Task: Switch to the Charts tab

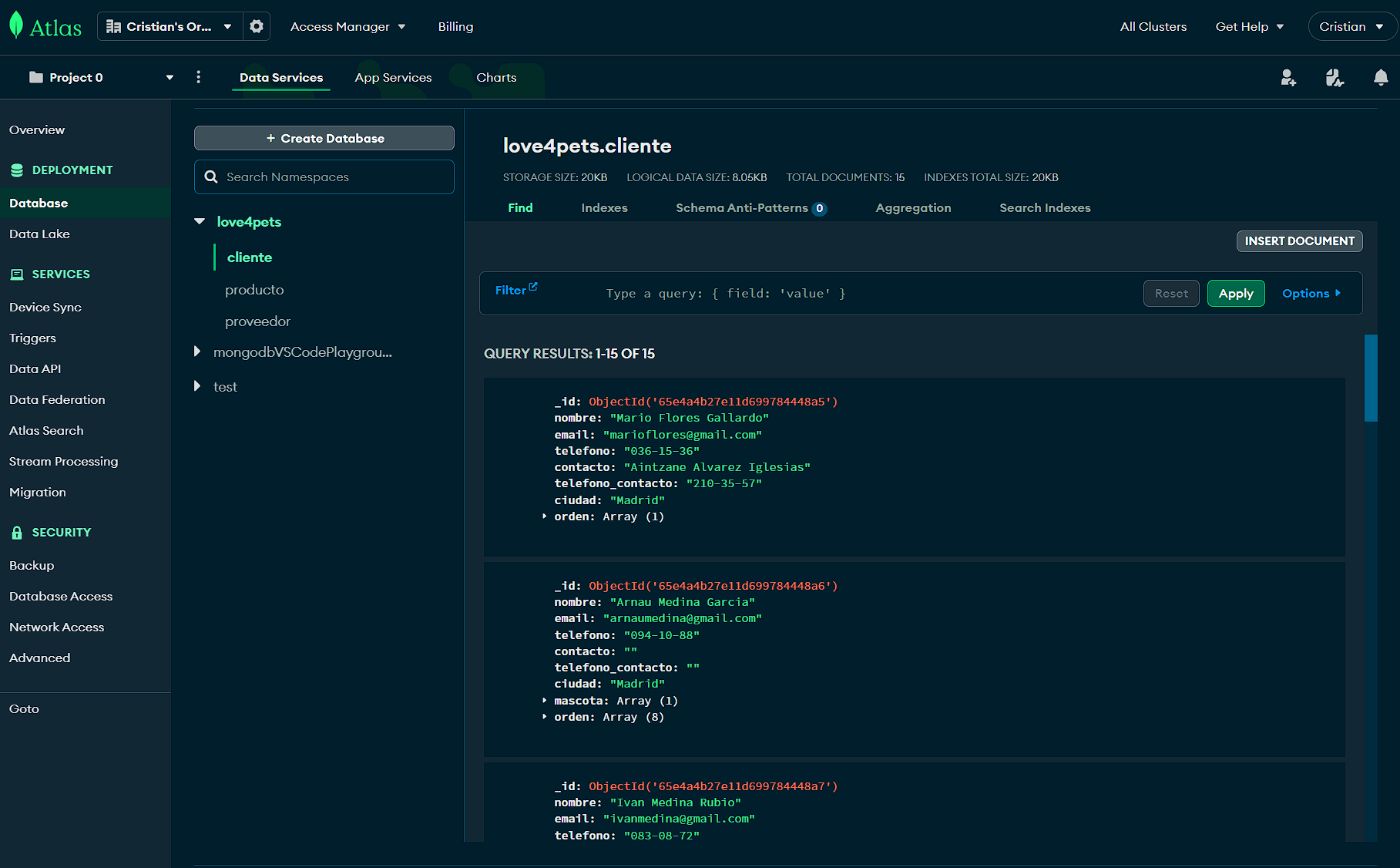Action: point(496,77)
